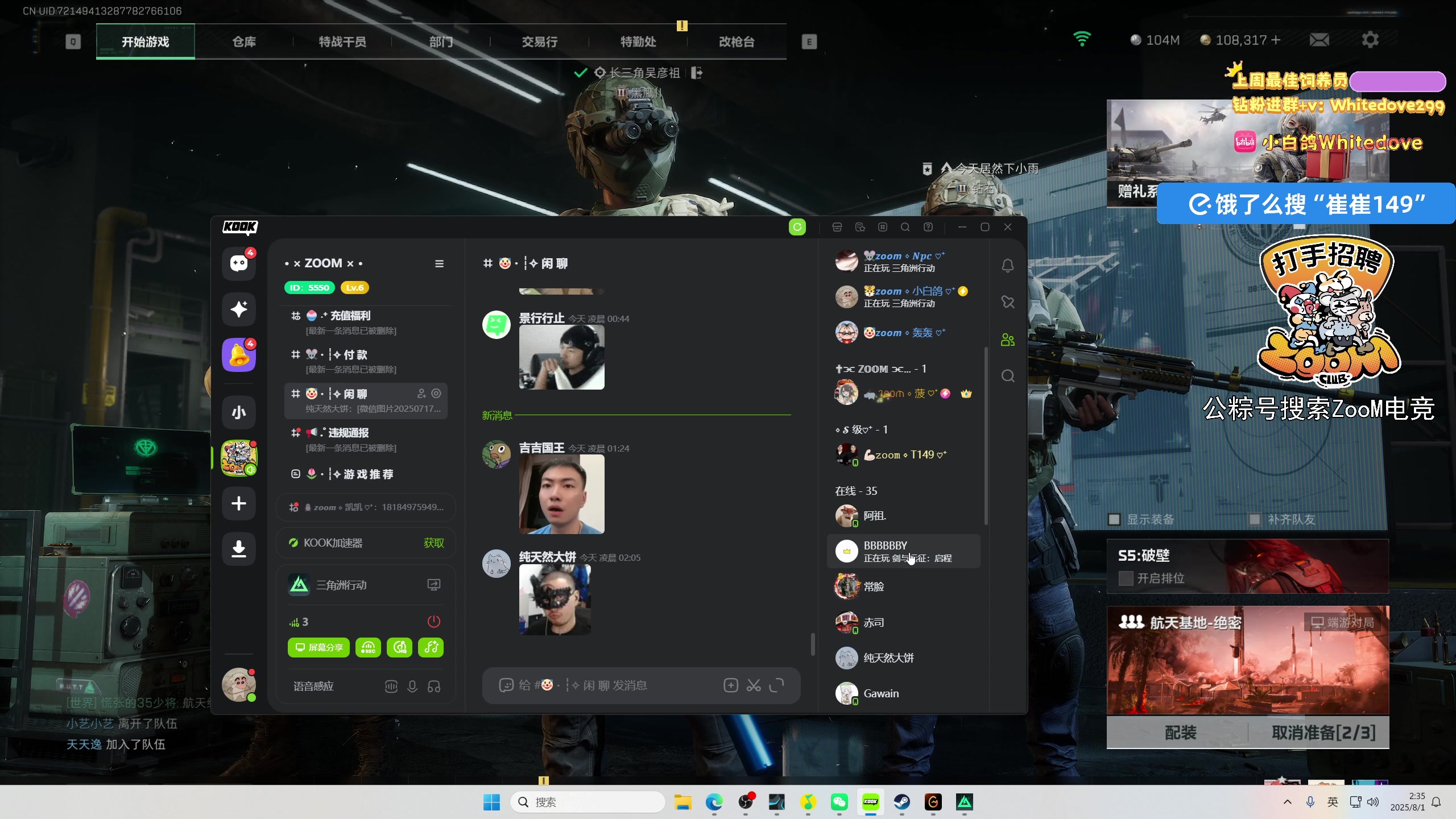Select member BBBBBBY in list
The height and width of the screenshot is (819, 1456).
pyautogui.click(x=904, y=551)
